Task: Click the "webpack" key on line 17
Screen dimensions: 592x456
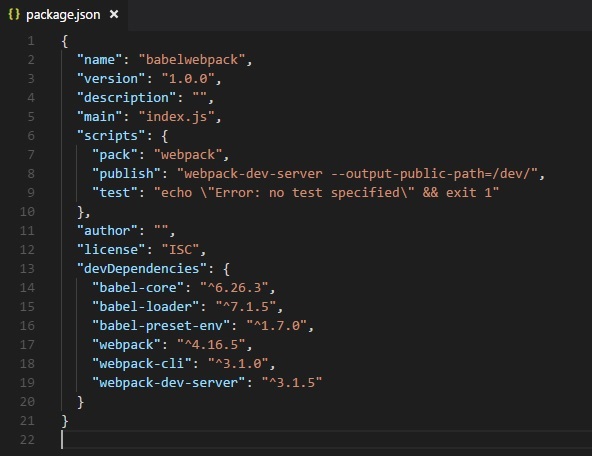Action: pos(126,344)
